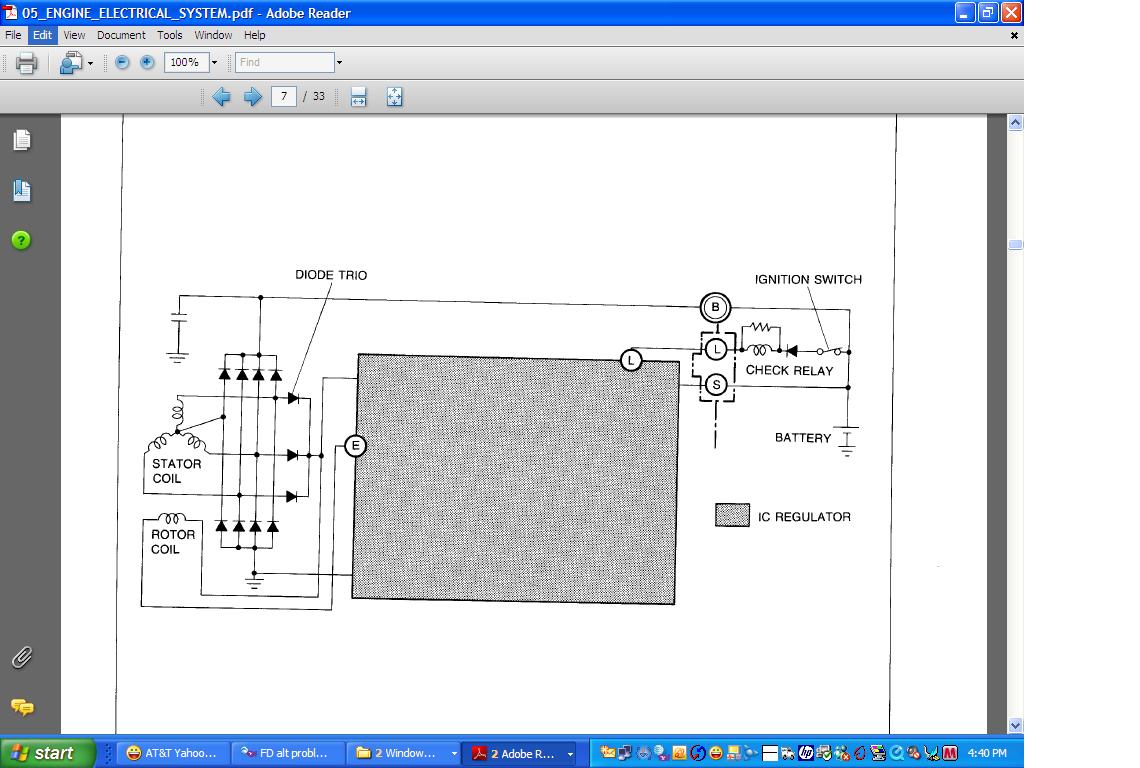Open the collaboration tool dropdown arrow
This screenshot has width=1140, height=768.
90,63
